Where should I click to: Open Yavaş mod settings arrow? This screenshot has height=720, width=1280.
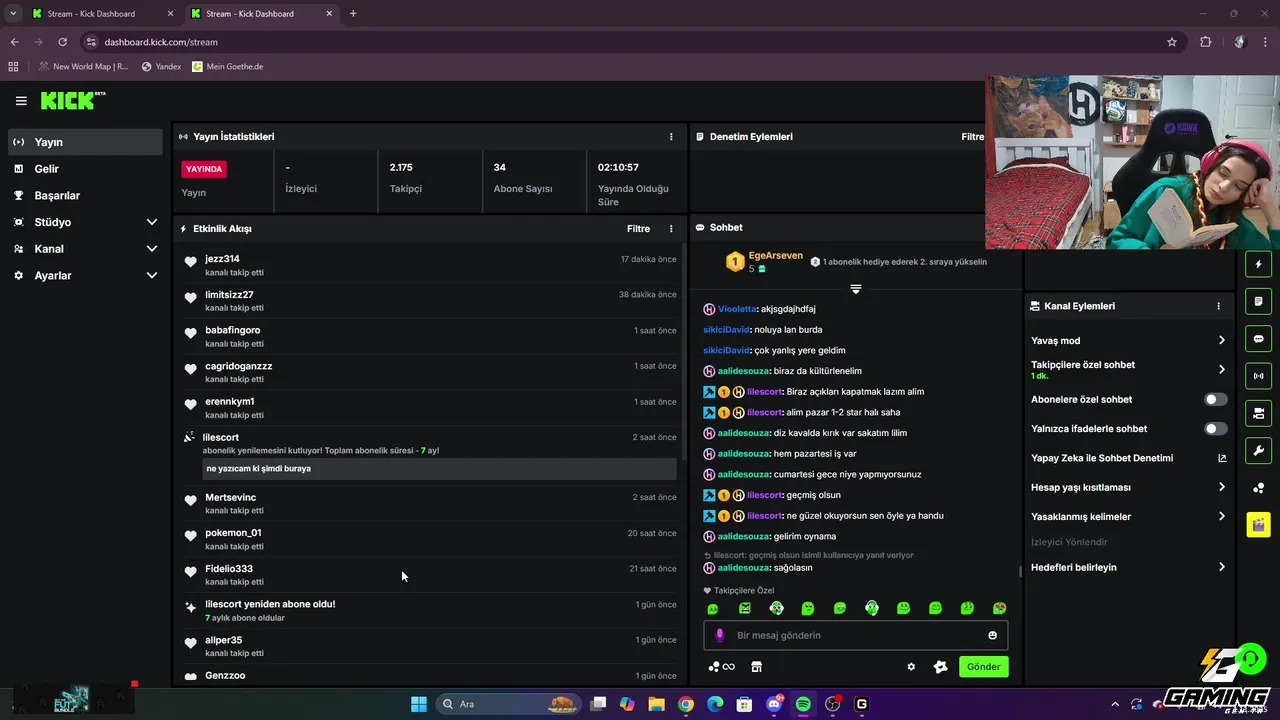1221,341
